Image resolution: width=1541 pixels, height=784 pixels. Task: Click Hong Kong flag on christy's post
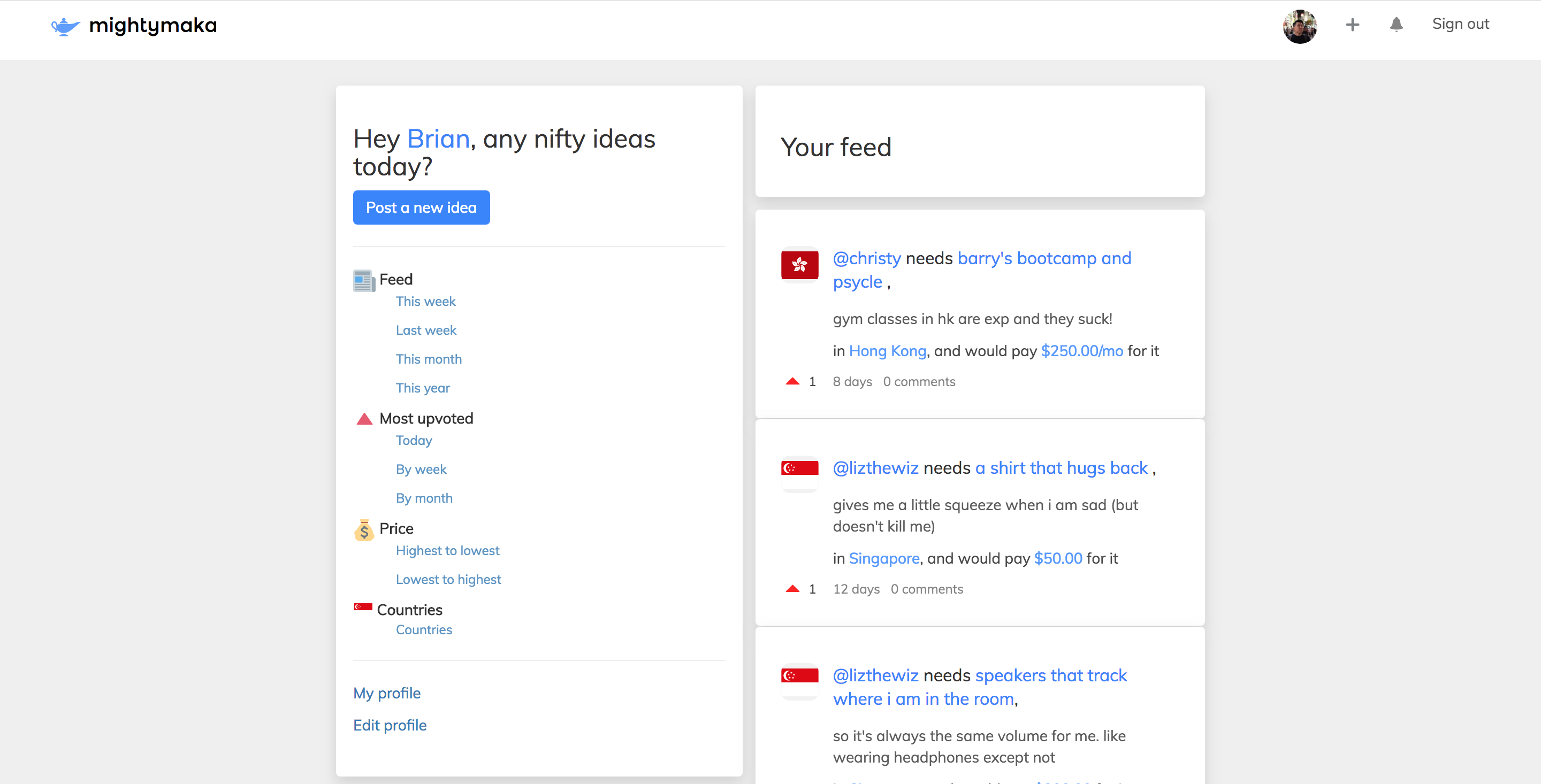click(799, 264)
